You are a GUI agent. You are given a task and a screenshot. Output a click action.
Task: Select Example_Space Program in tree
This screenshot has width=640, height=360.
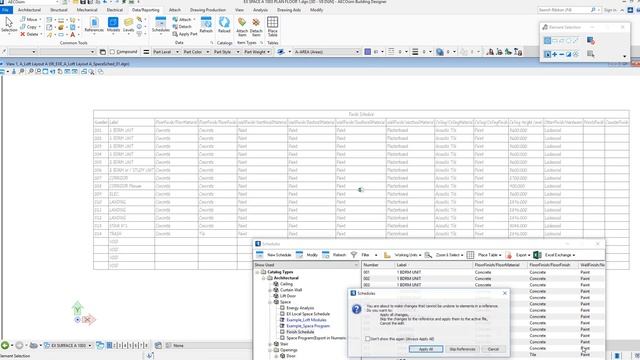click(308, 326)
